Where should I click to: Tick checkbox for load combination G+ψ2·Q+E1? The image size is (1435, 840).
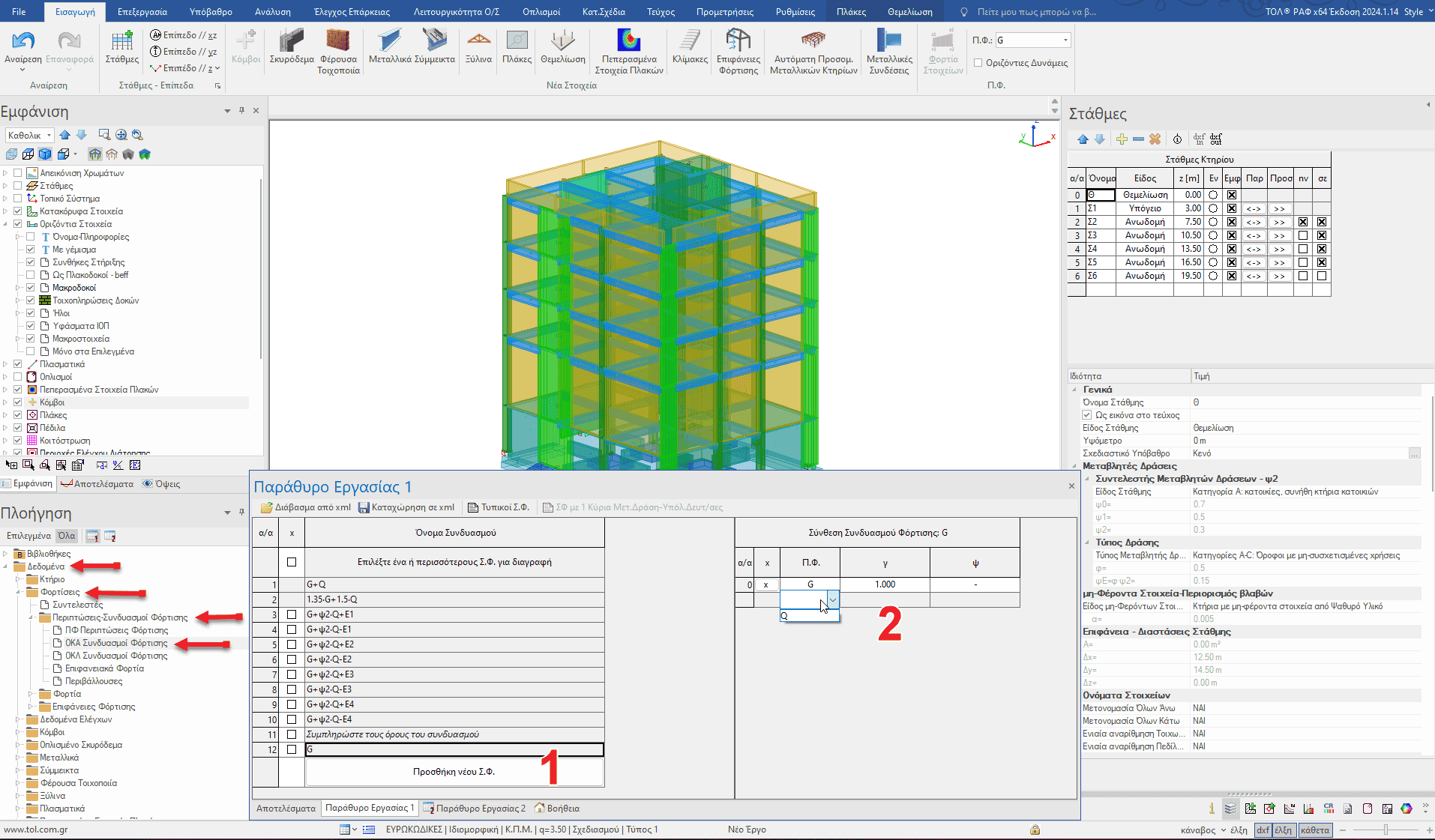tap(292, 614)
